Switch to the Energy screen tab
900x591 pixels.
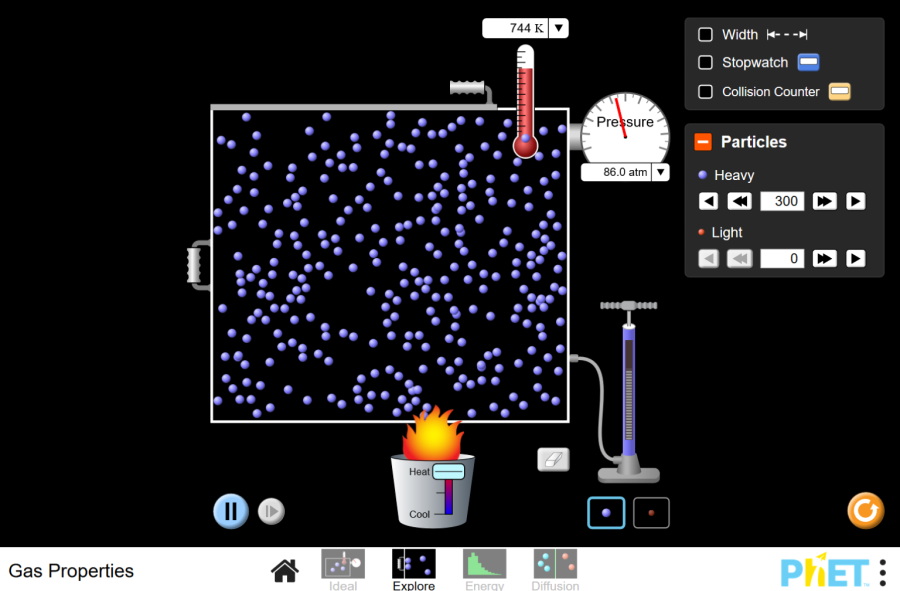[485, 570]
